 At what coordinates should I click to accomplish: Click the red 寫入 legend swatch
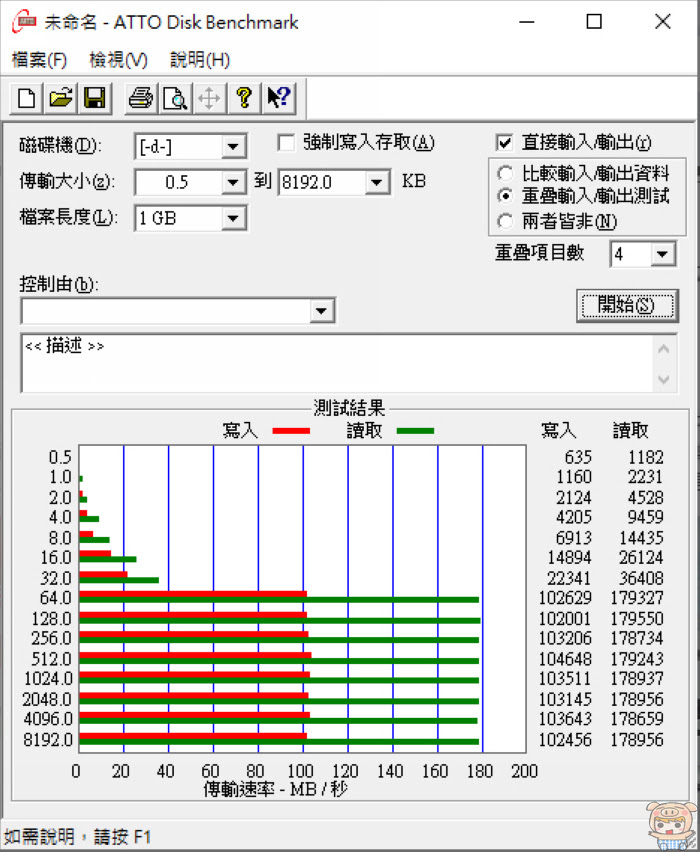coord(291,431)
